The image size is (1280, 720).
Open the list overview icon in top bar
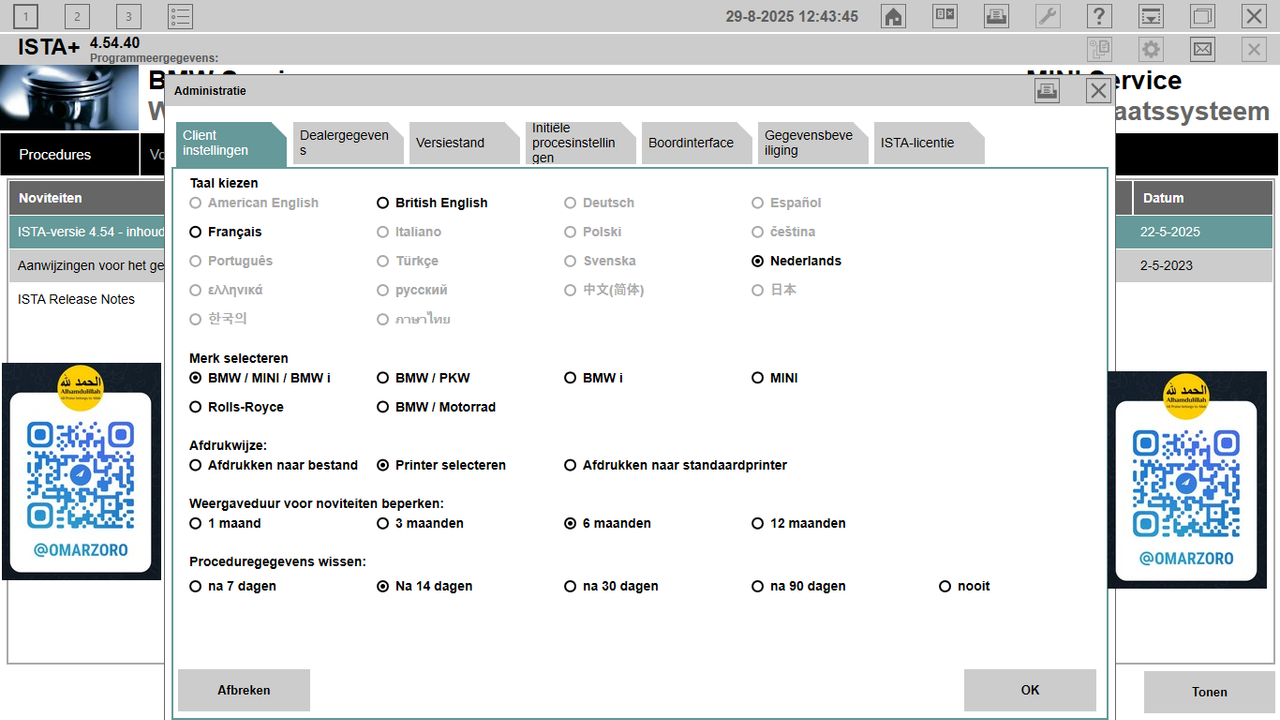coord(180,16)
